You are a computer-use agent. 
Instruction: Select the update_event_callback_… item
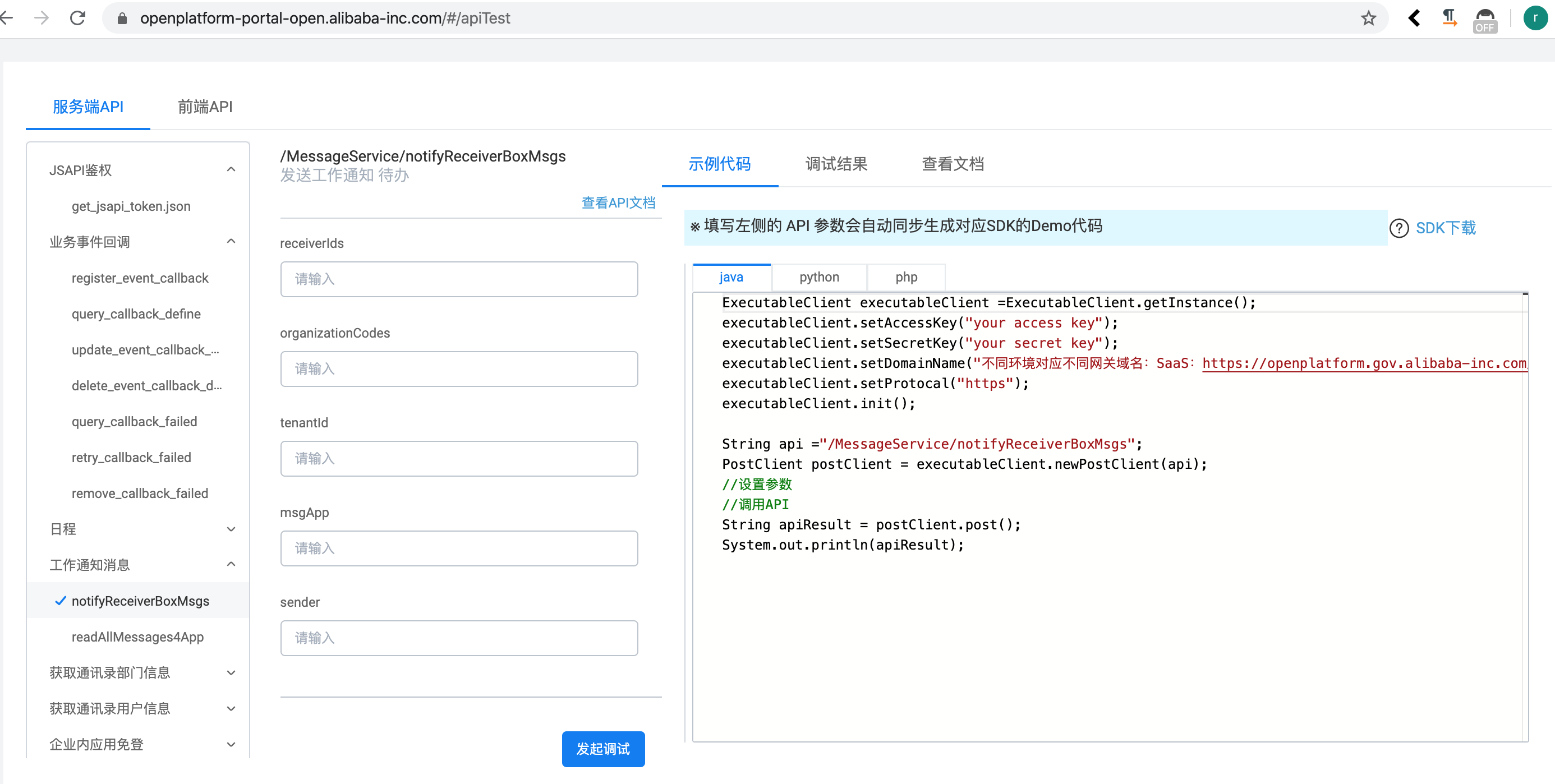[x=145, y=350]
